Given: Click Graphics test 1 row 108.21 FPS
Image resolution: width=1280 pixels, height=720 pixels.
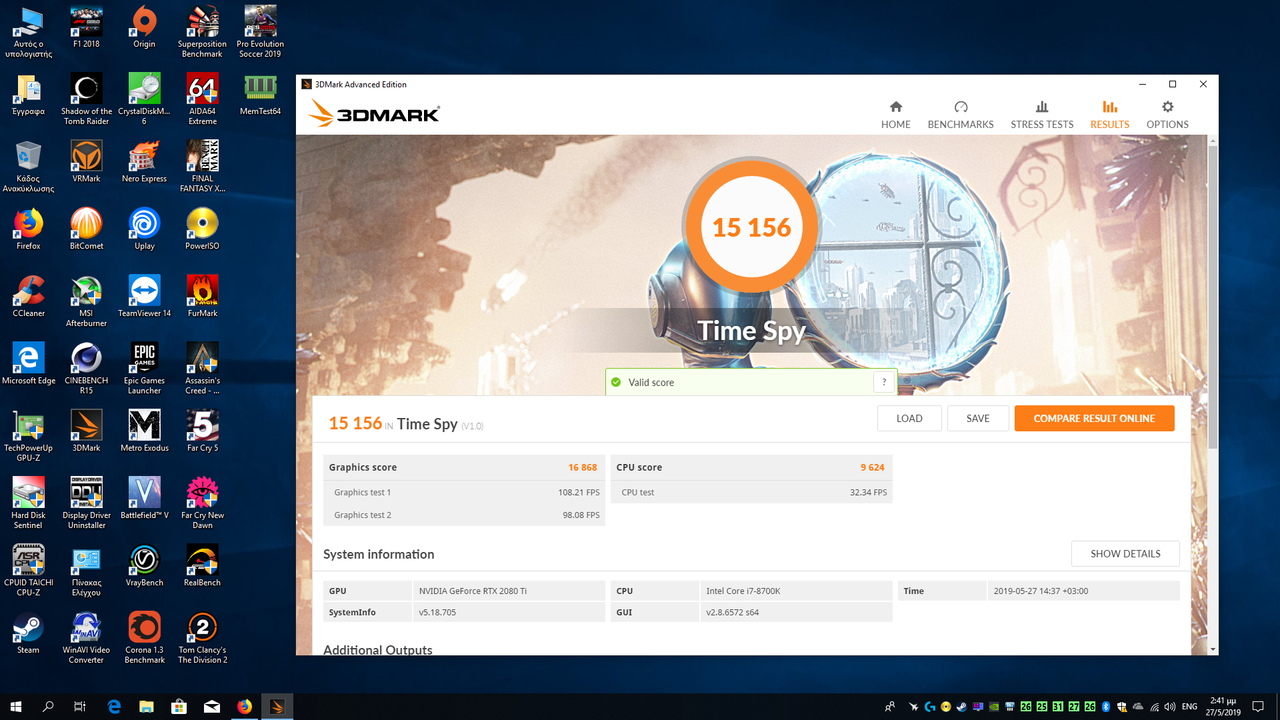Looking at the screenshot, I should tap(464, 492).
